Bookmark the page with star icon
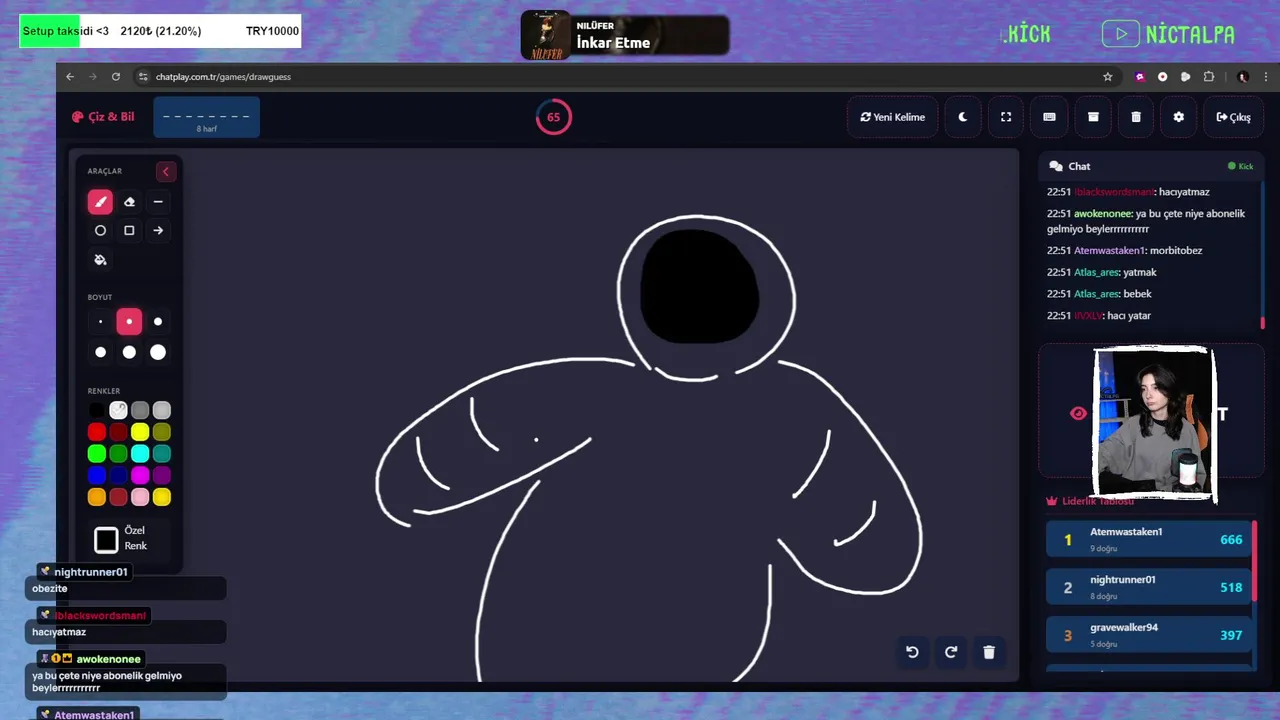Viewport: 1280px width, 720px height. pos(1108,77)
